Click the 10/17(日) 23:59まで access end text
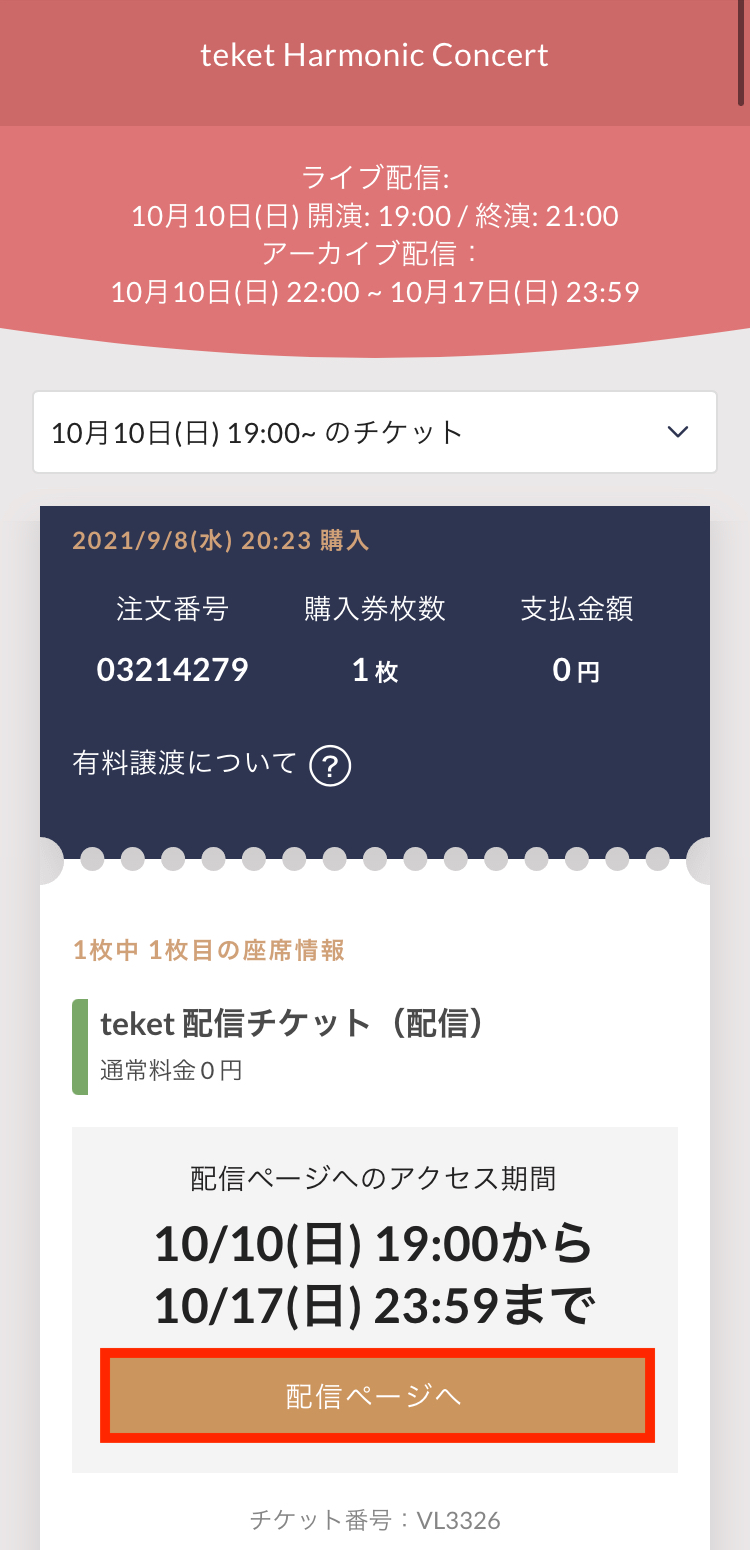The image size is (750, 1550). point(374,1306)
